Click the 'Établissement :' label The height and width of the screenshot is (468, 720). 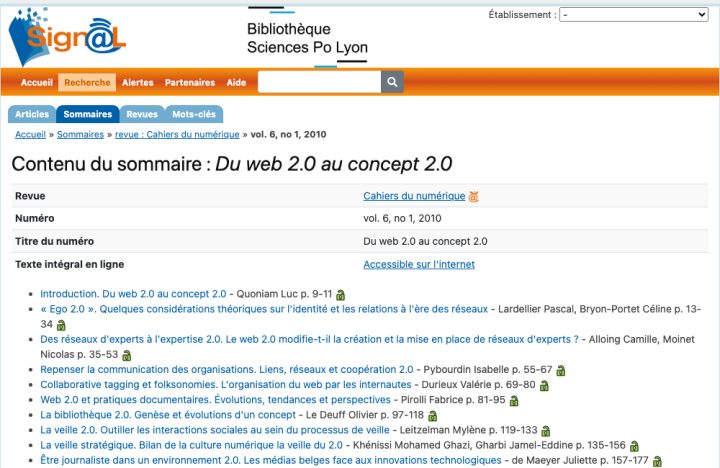[x=523, y=15]
